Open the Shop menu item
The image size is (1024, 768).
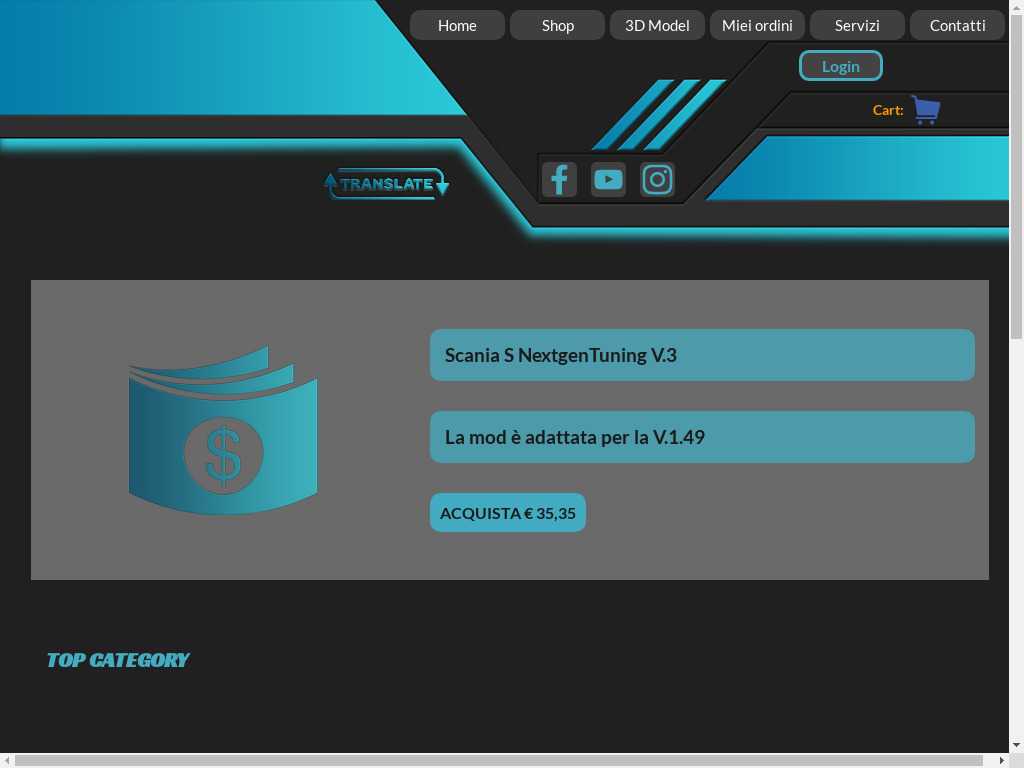click(558, 25)
